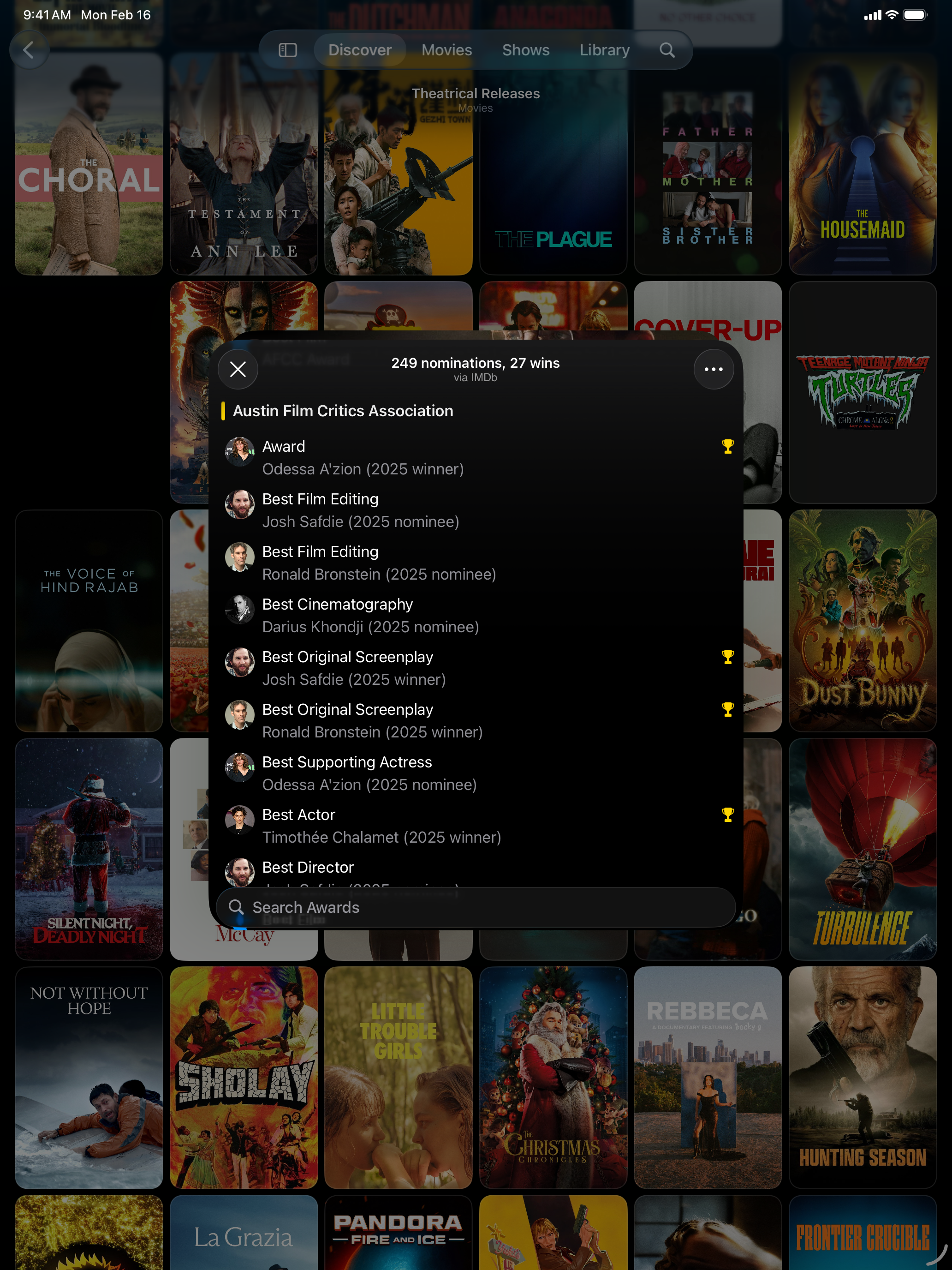Open the Teenage Mutant Ninja Turtles poster

pyautogui.click(x=863, y=392)
